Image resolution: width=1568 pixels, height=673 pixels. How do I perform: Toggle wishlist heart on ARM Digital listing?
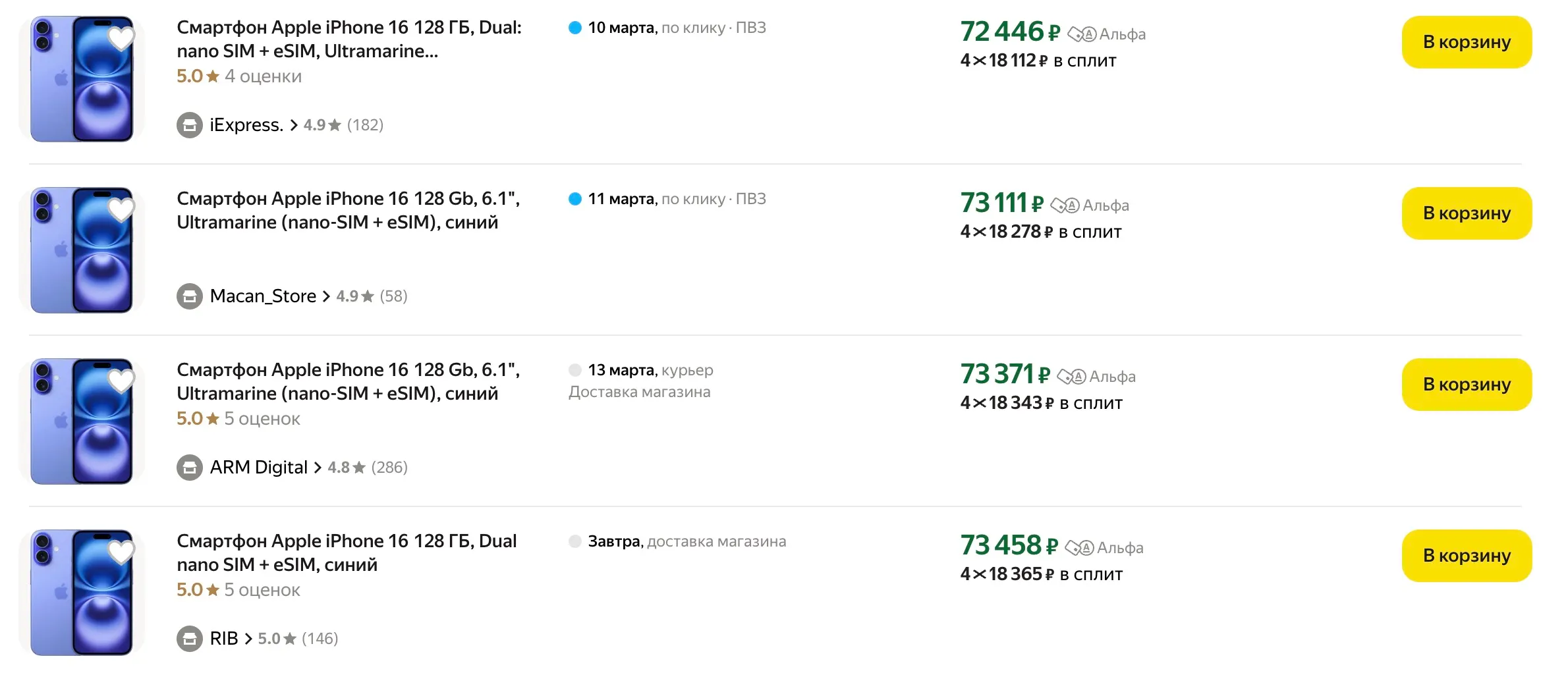coord(121,381)
